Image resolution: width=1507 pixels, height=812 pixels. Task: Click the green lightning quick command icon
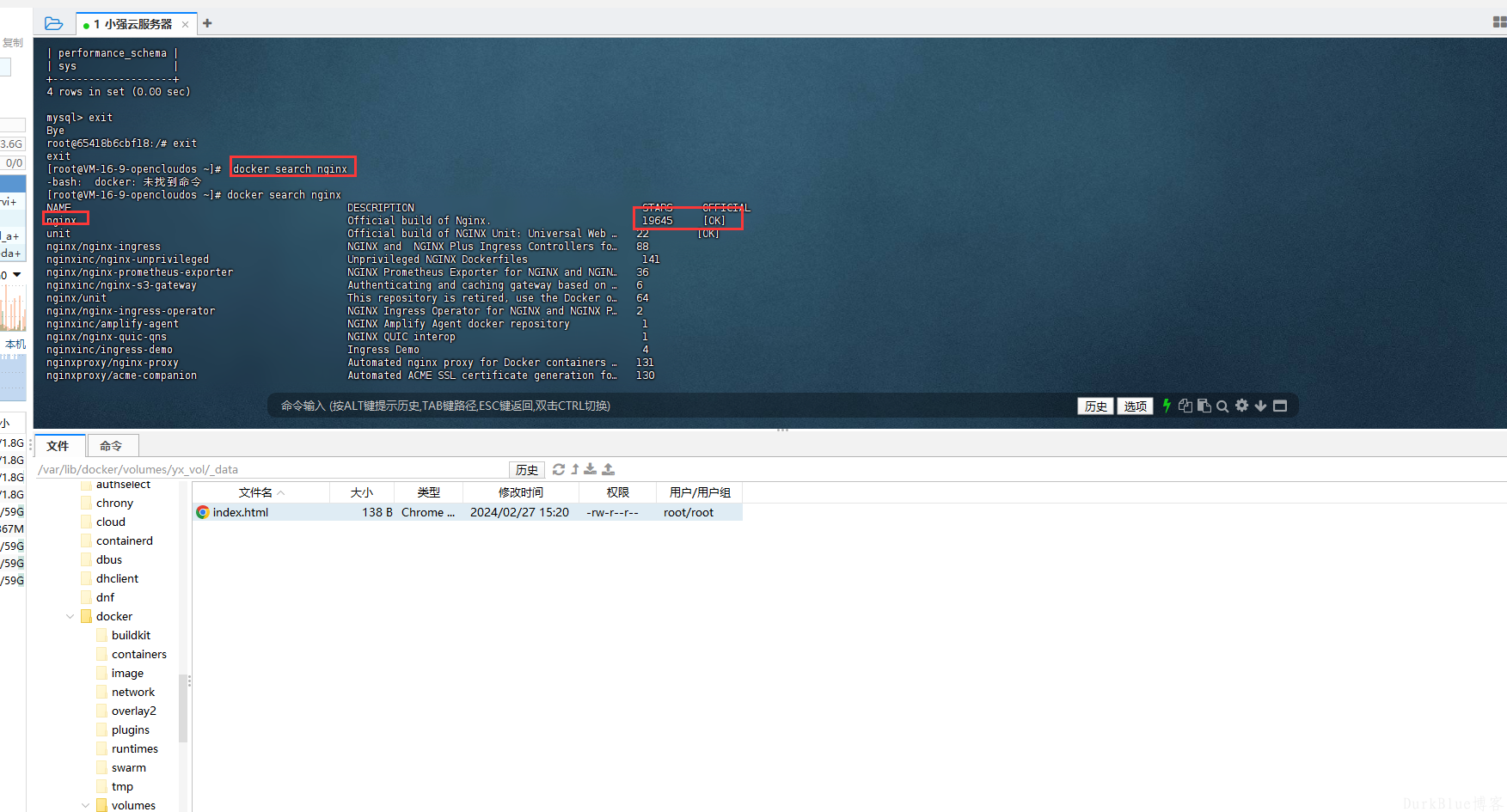pos(1167,406)
